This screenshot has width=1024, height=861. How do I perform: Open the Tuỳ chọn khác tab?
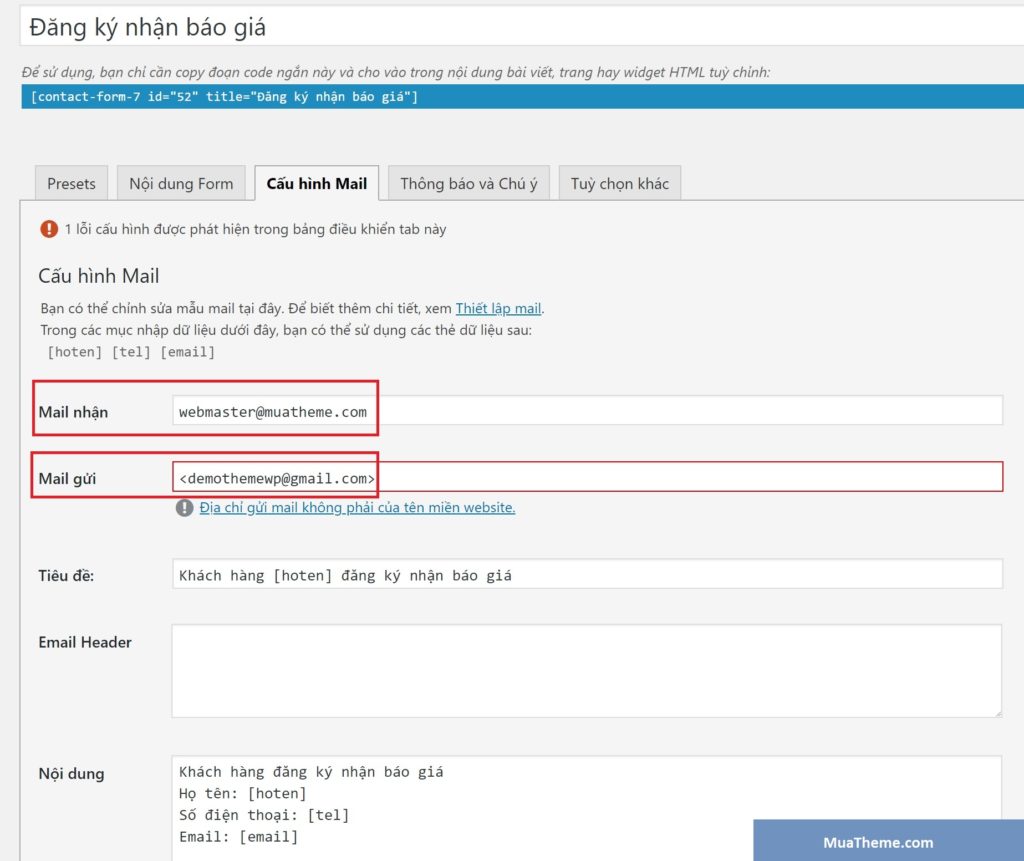[x=619, y=183]
